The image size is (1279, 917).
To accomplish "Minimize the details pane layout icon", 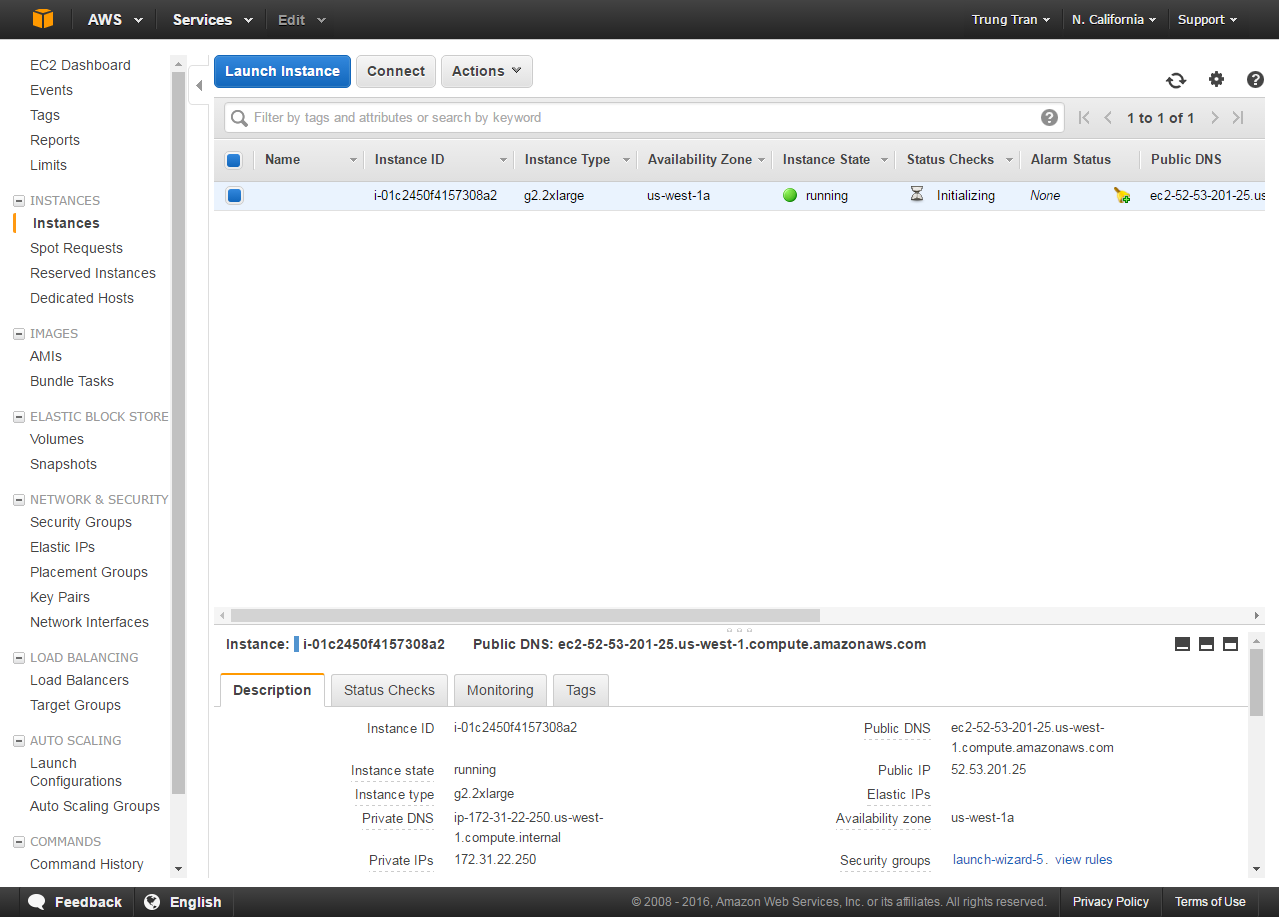I will [1182, 644].
